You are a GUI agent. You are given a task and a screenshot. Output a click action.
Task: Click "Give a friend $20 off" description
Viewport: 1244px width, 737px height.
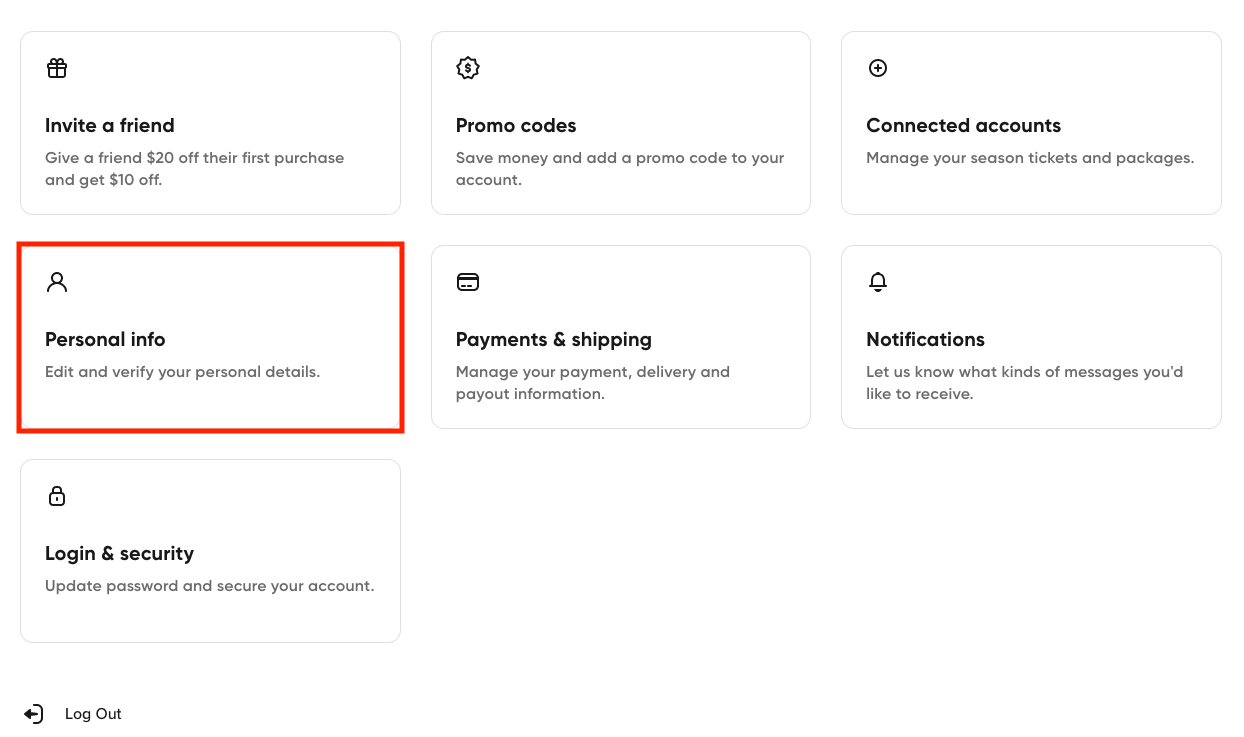click(194, 169)
